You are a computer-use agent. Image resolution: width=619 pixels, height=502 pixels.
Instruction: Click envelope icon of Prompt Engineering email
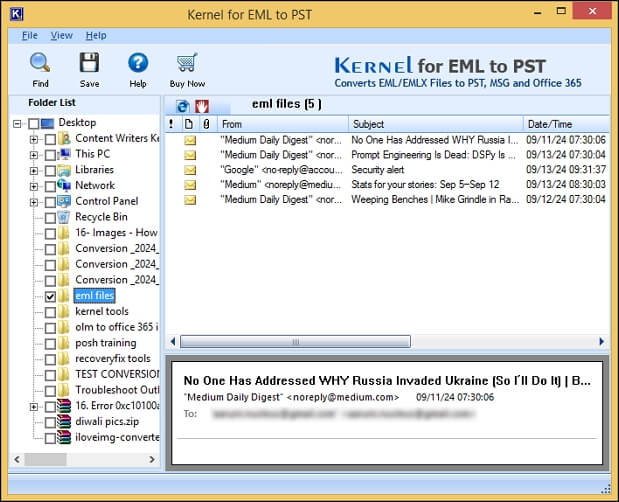[190, 155]
